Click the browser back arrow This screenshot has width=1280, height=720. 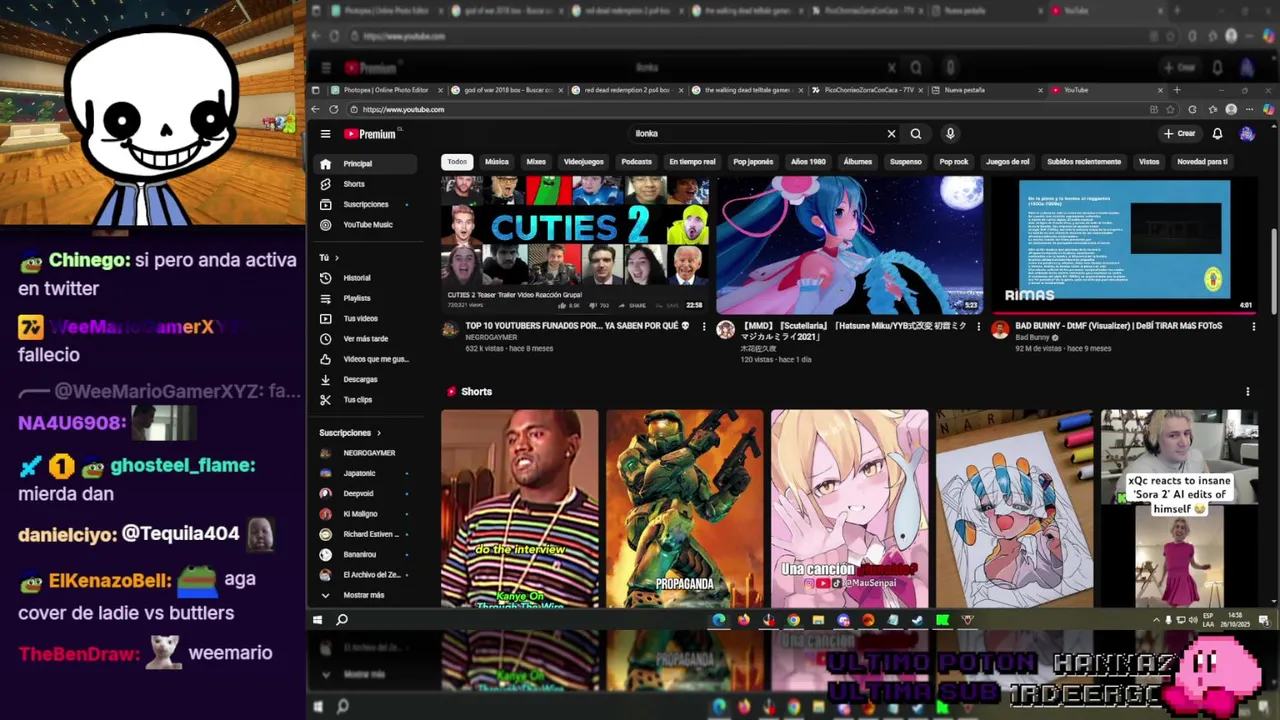point(317,110)
